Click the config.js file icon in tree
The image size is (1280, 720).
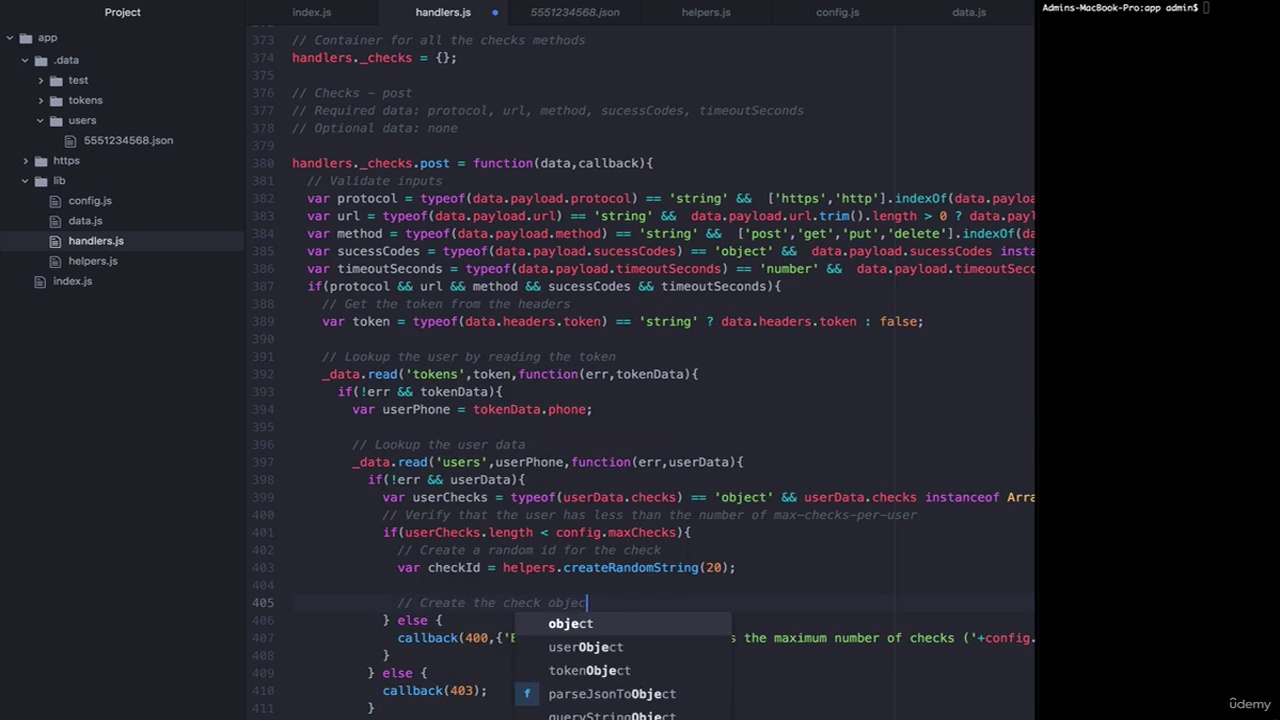tap(56, 201)
